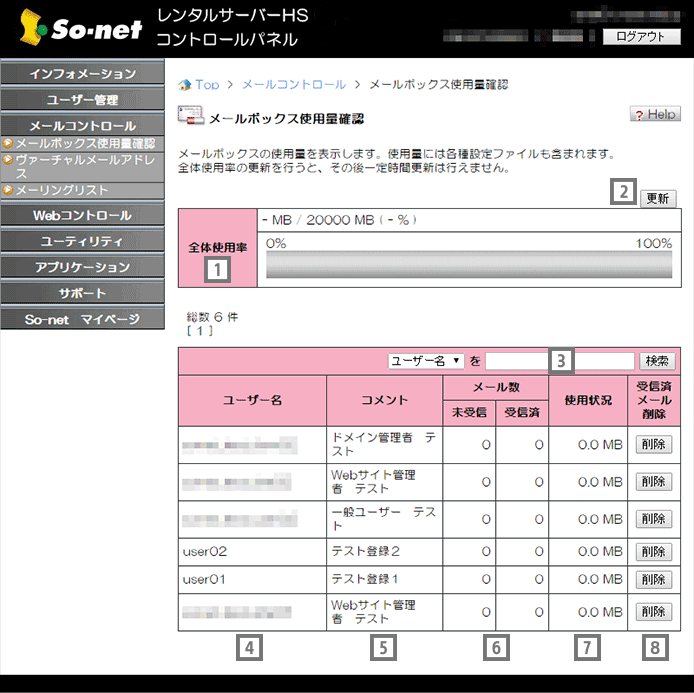Image resolution: width=694 pixels, height=693 pixels.
Task: Click 削除 button for user02 row
Action: 654,552
